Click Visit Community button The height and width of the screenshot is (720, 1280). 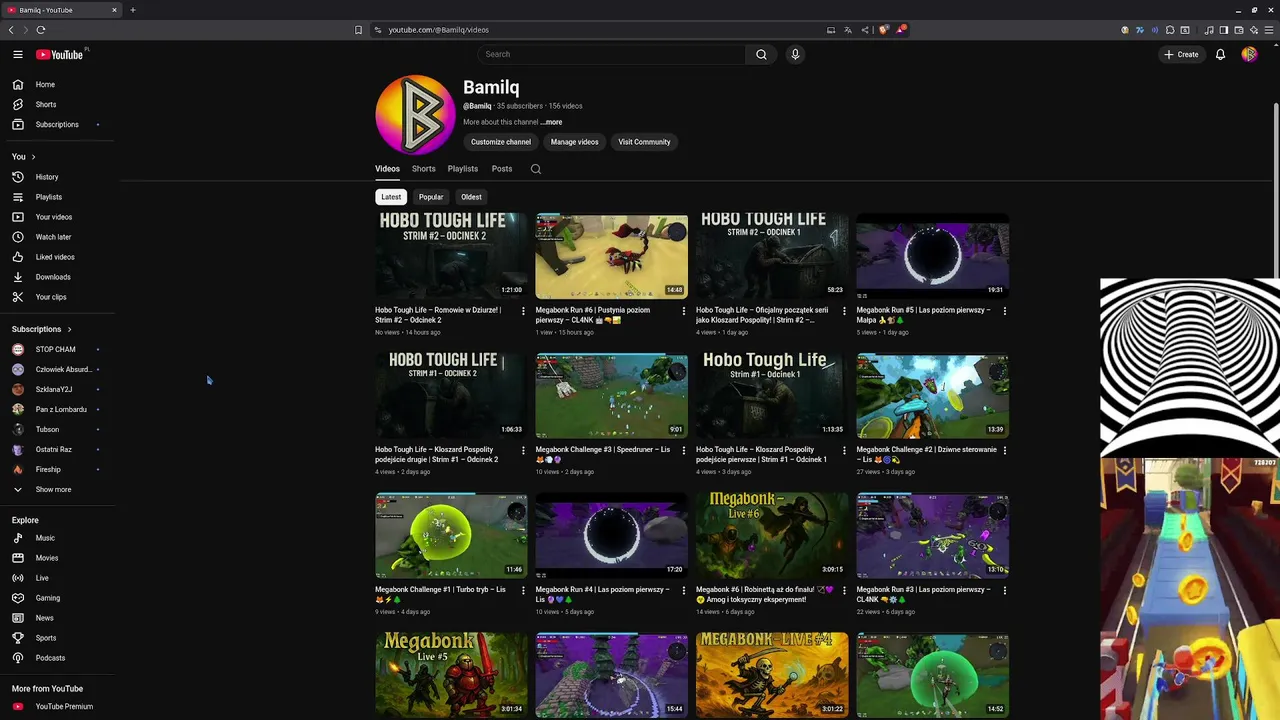(x=644, y=142)
